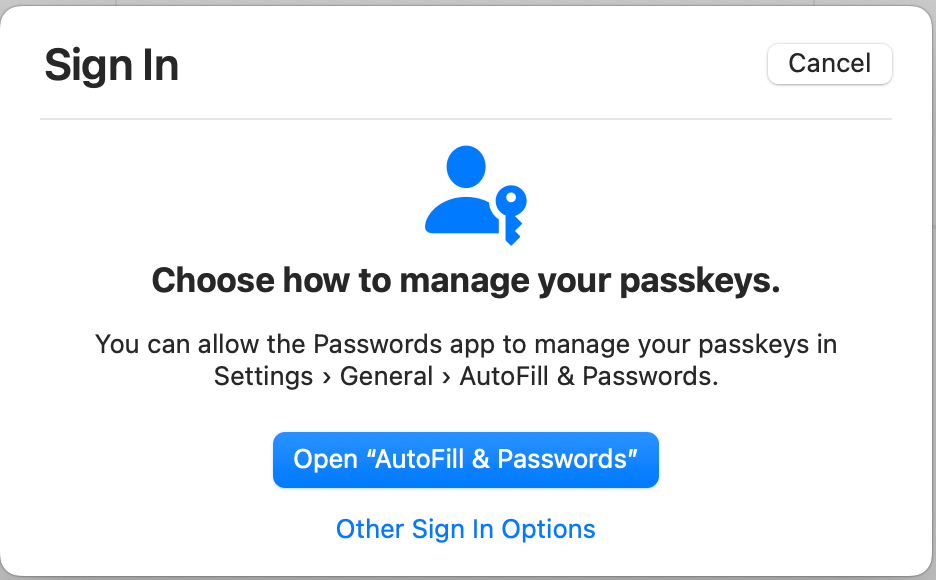Click the "Sign In" dialog title
Image resolution: width=936 pixels, height=580 pixels.
click(x=111, y=66)
